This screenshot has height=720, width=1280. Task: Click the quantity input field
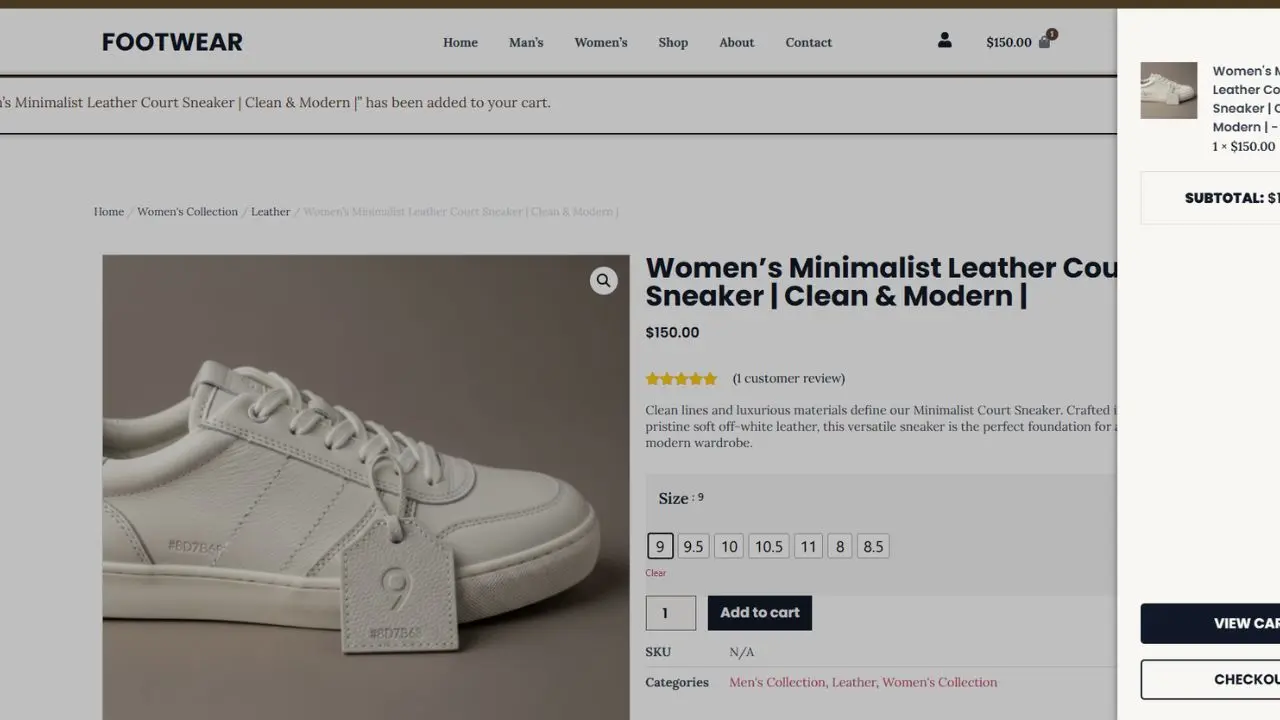[x=670, y=613]
